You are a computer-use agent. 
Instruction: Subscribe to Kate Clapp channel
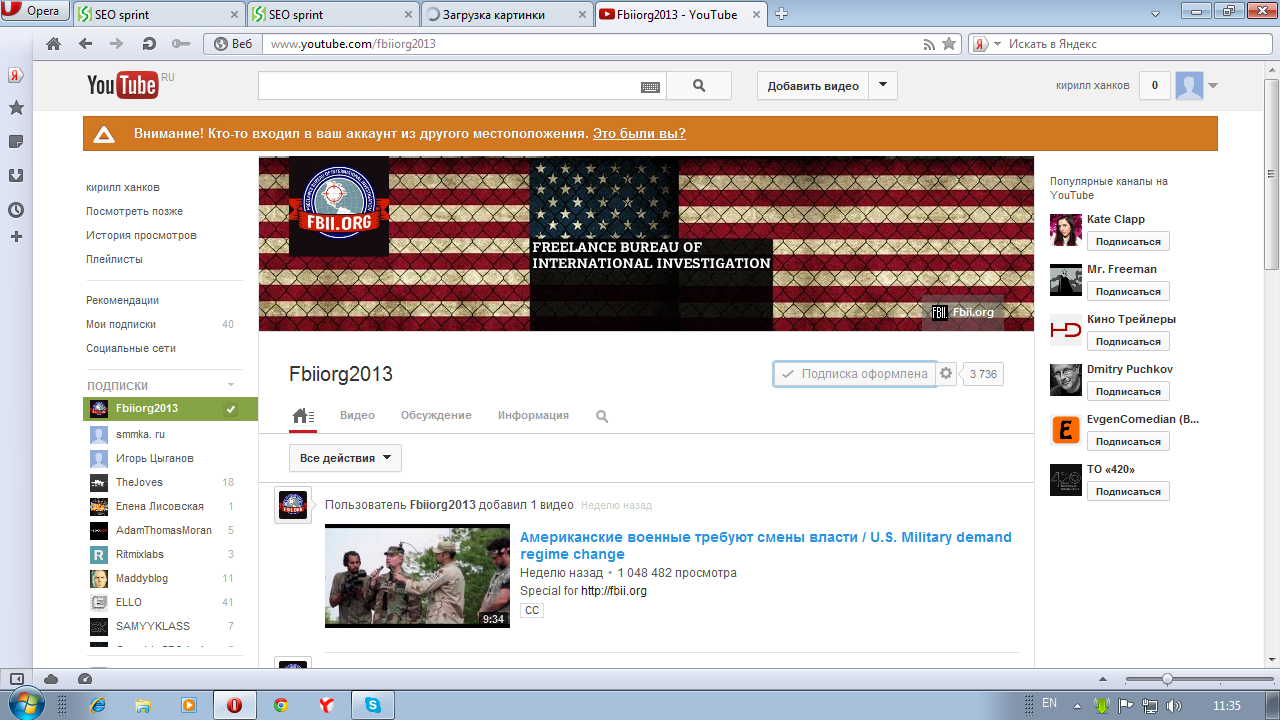[x=1128, y=242]
